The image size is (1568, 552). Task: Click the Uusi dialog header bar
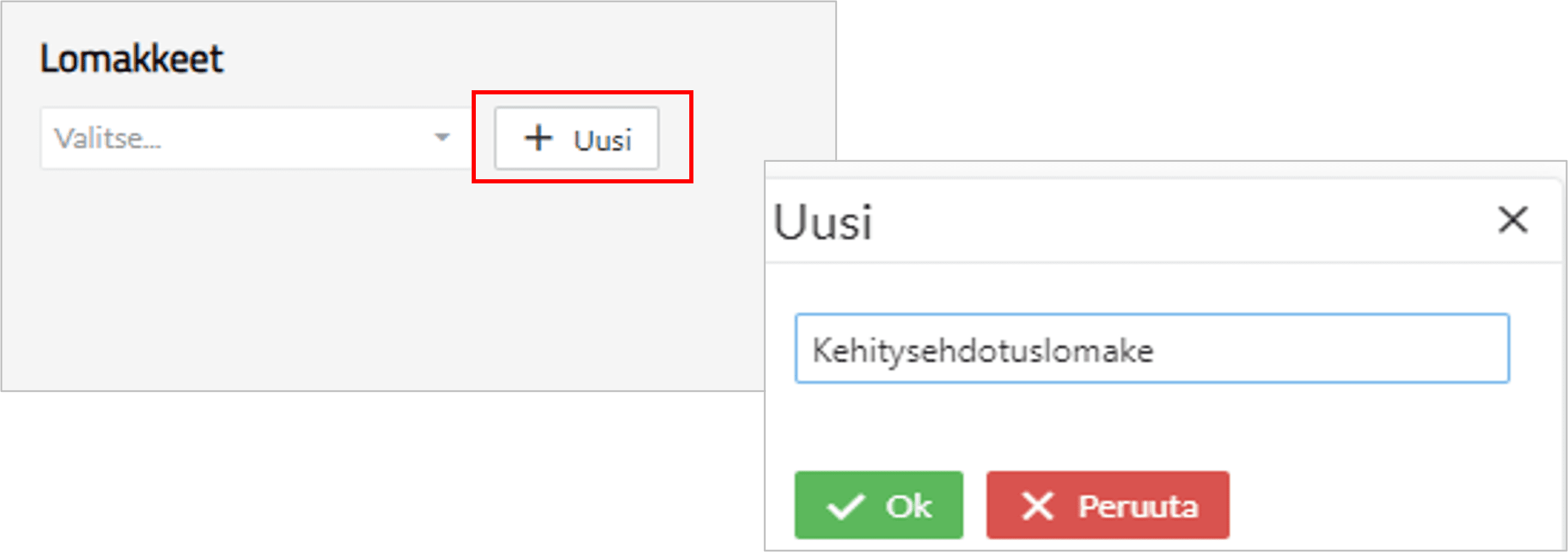pyautogui.click(x=1157, y=221)
